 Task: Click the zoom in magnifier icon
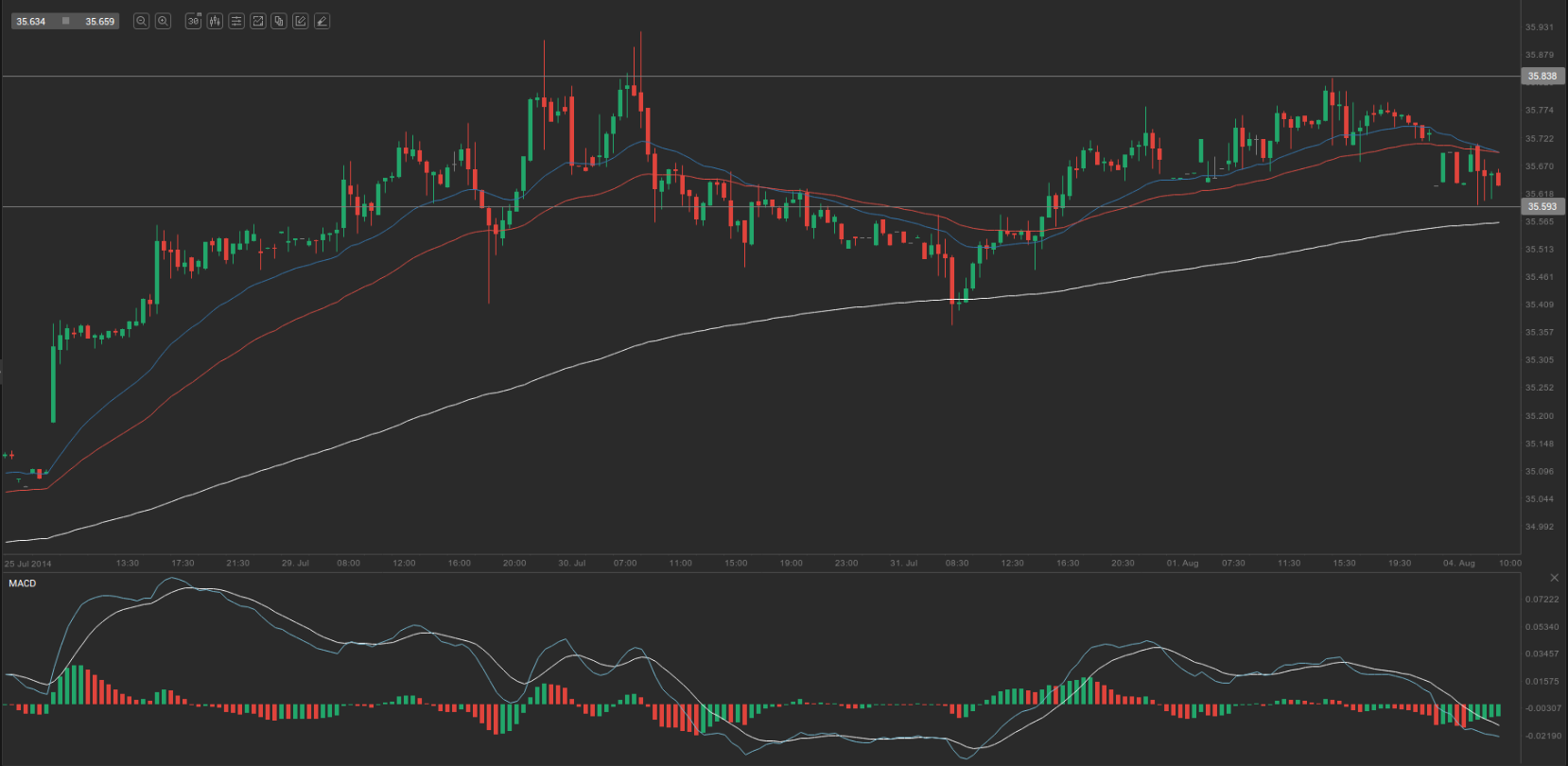click(x=163, y=21)
